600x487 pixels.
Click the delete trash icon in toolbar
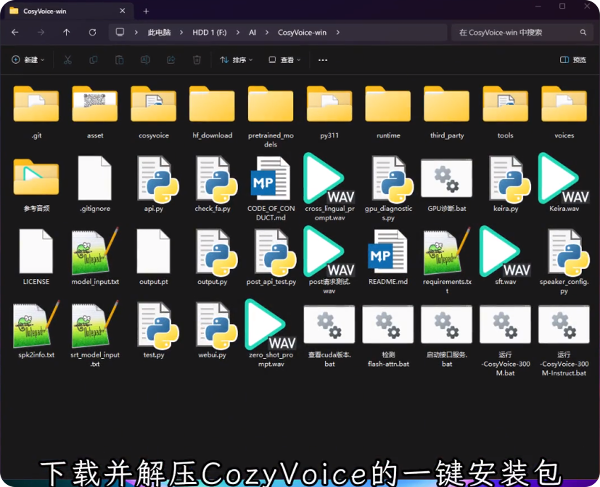point(197,60)
